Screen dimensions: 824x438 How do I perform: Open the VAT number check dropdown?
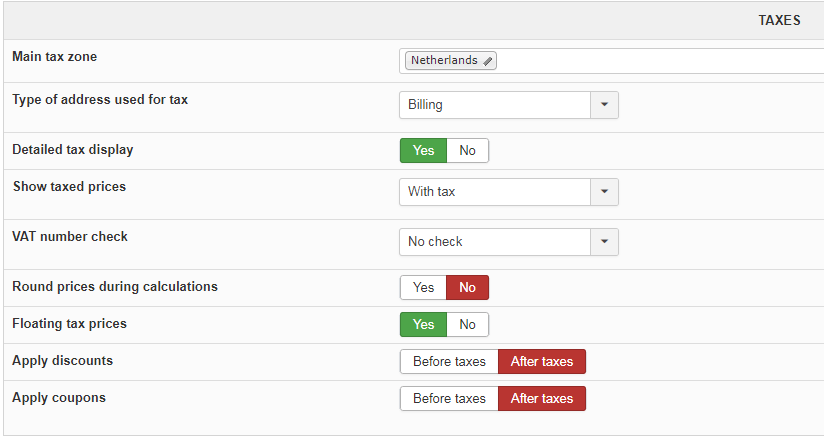point(509,241)
